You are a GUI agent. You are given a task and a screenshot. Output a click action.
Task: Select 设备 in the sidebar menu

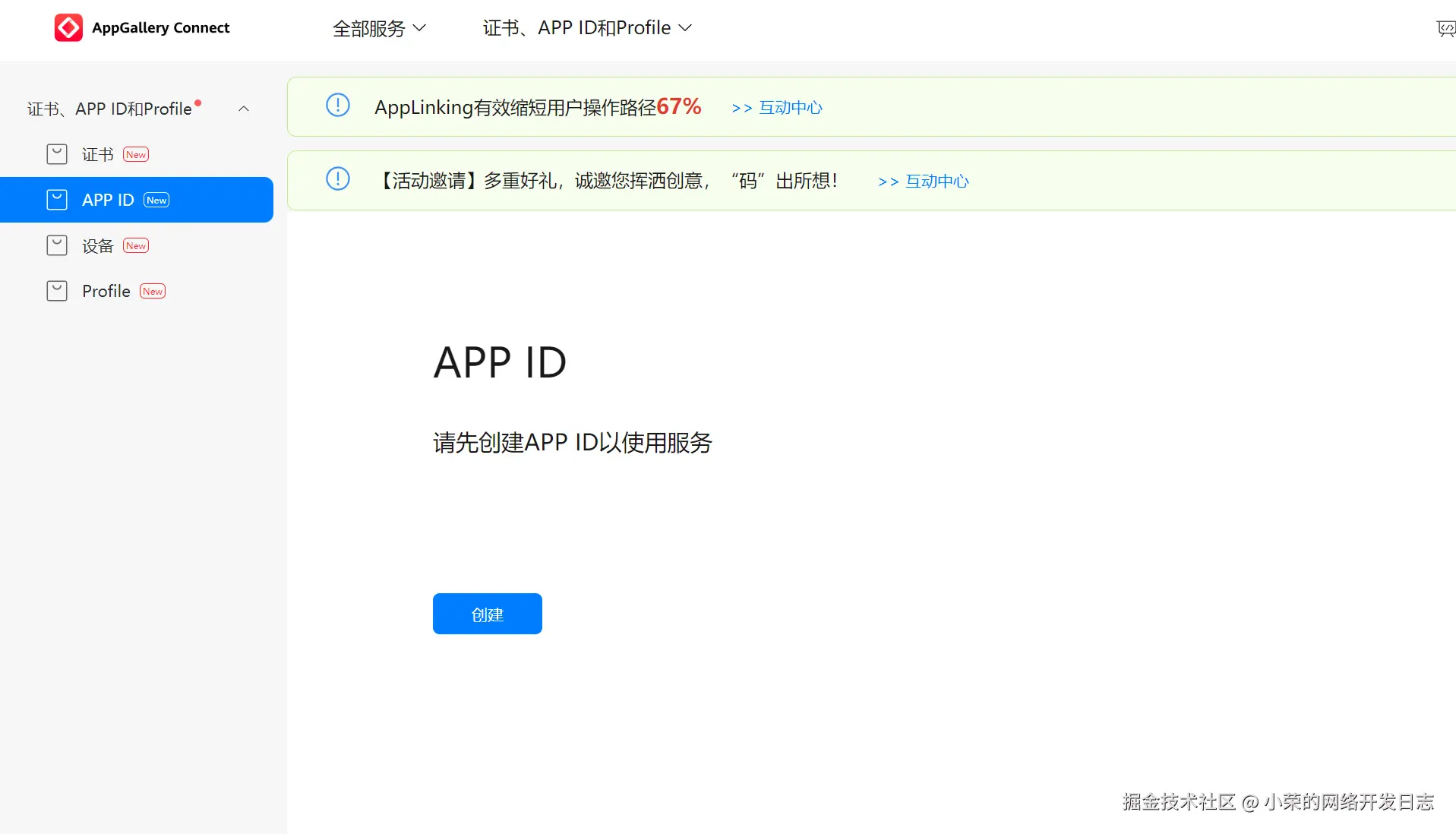[x=137, y=245]
